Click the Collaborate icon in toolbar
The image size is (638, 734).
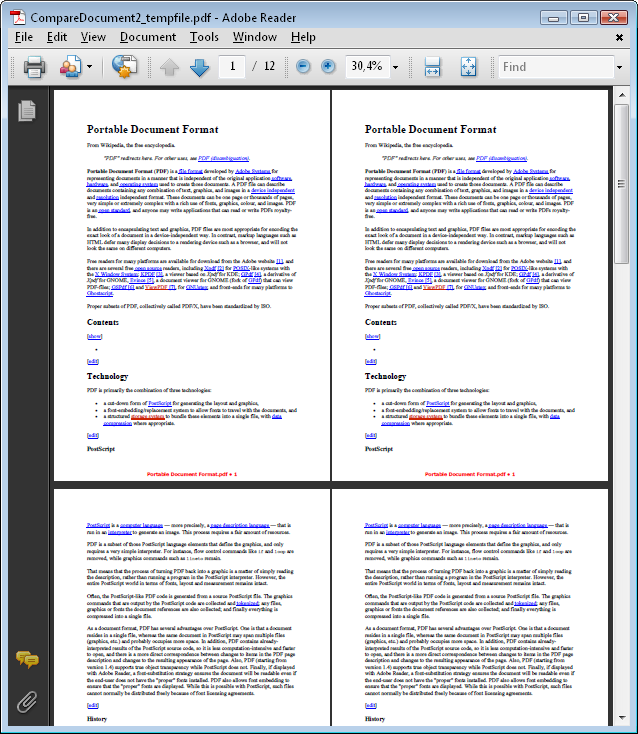[71, 67]
